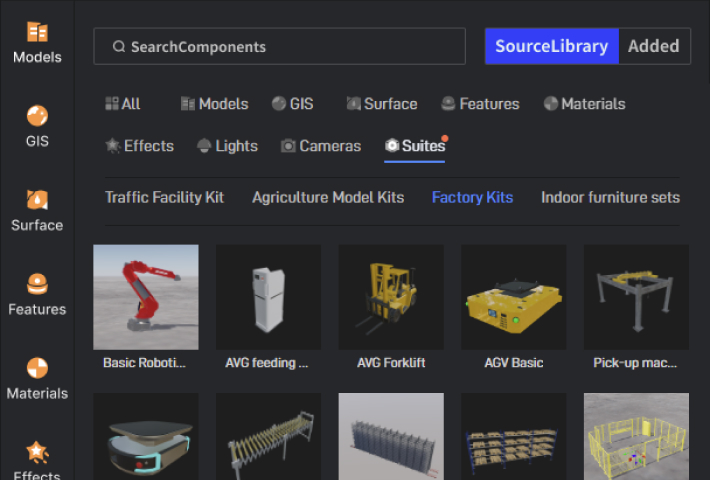This screenshot has width=710, height=480.
Task: Select the pallet shelving rack thumbnail
Action: pyautogui.click(x=513, y=437)
